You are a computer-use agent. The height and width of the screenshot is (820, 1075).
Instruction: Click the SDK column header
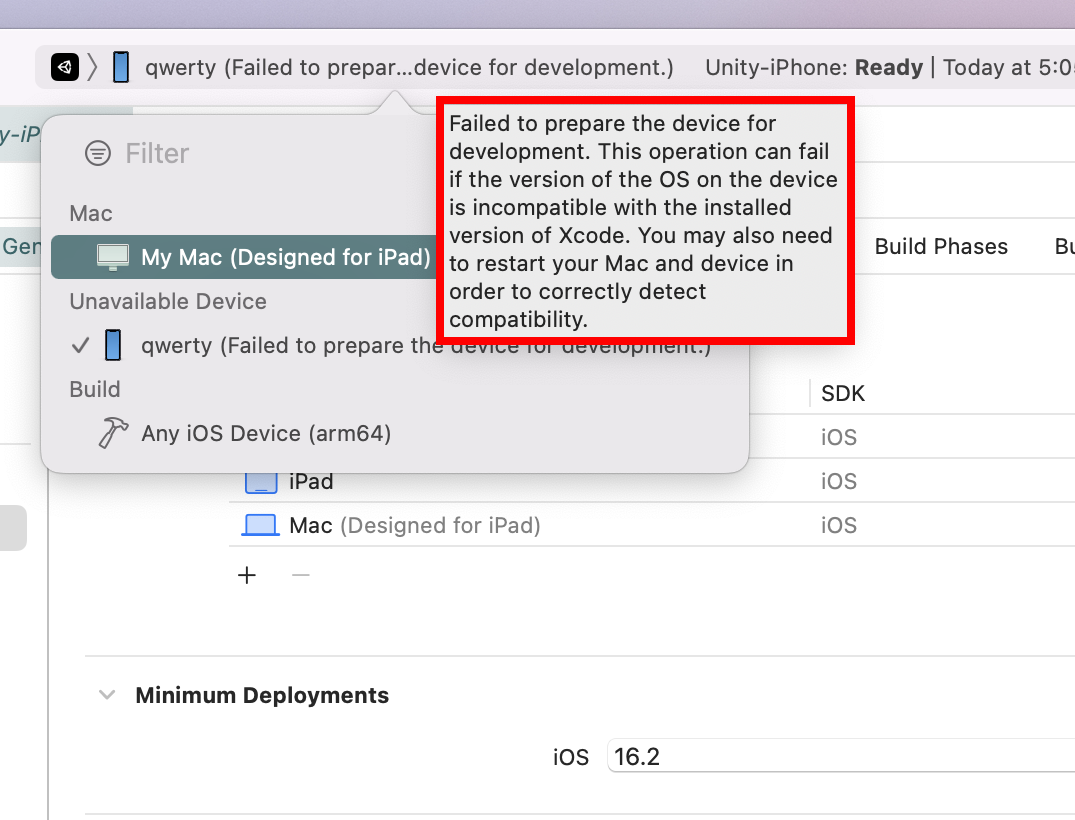(843, 394)
